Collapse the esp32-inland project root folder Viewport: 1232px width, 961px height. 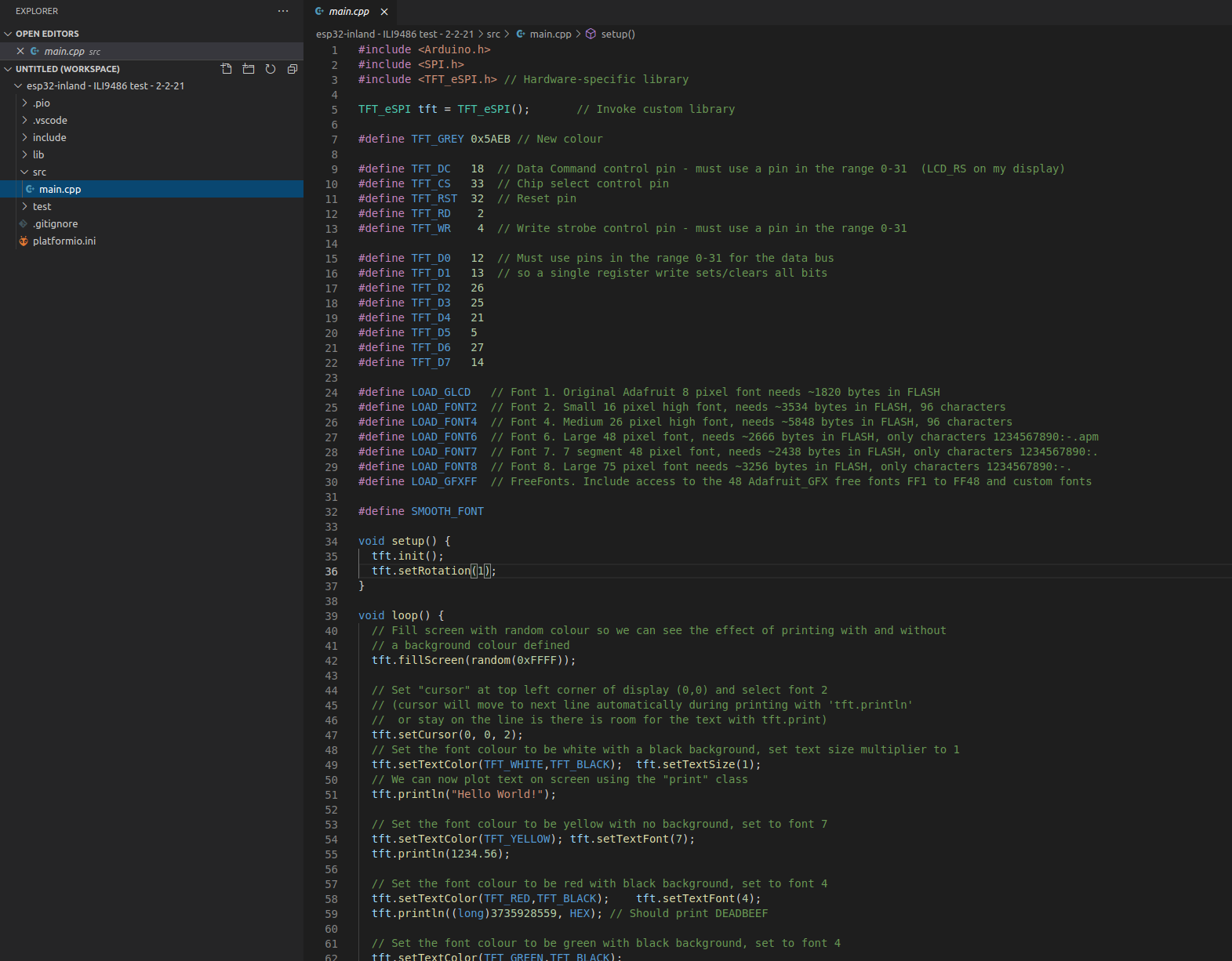click(105, 86)
